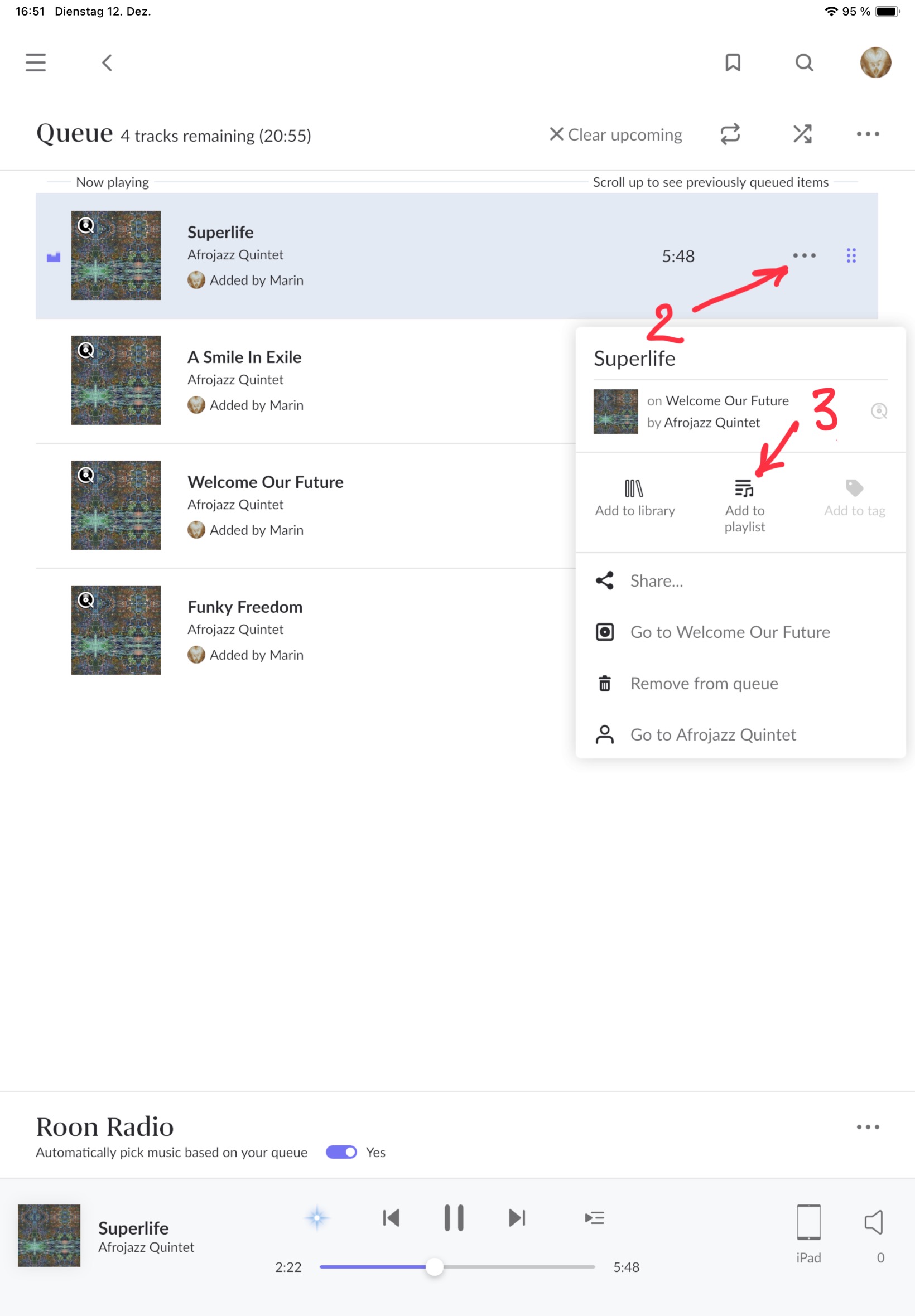915x1316 pixels.
Task: Click Add to tag in the popup
Action: [854, 499]
